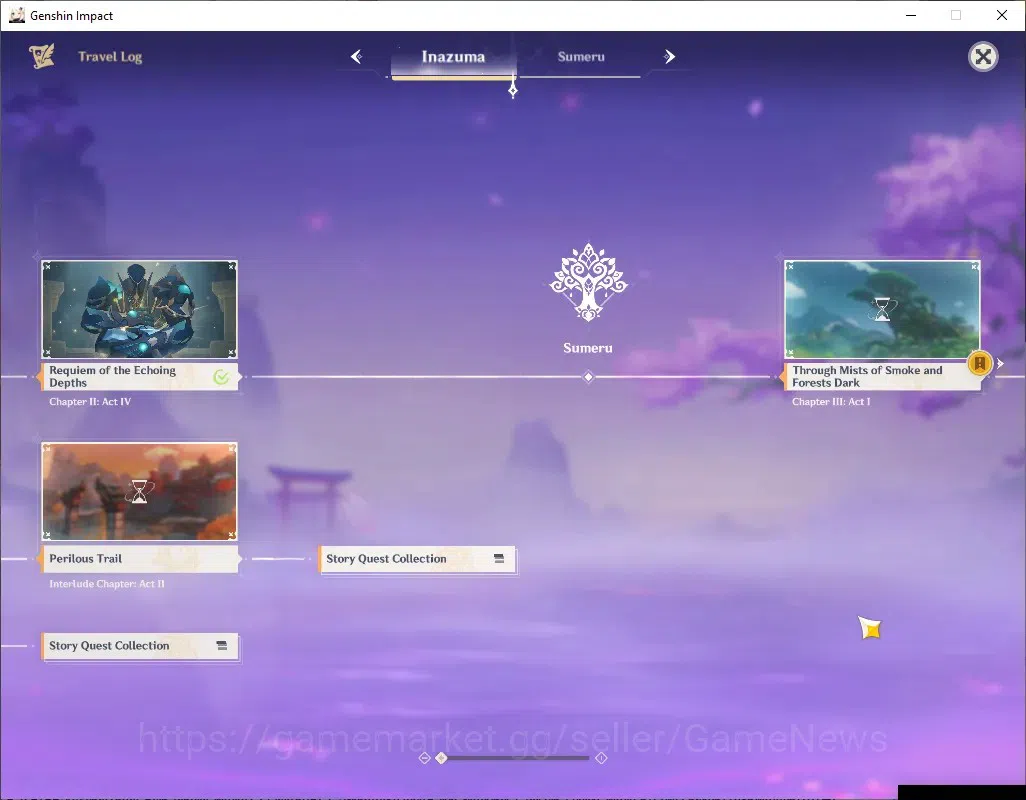This screenshot has height=800, width=1026.
Task: Click the Chapter III: Act I text
Action: coord(831,402)
